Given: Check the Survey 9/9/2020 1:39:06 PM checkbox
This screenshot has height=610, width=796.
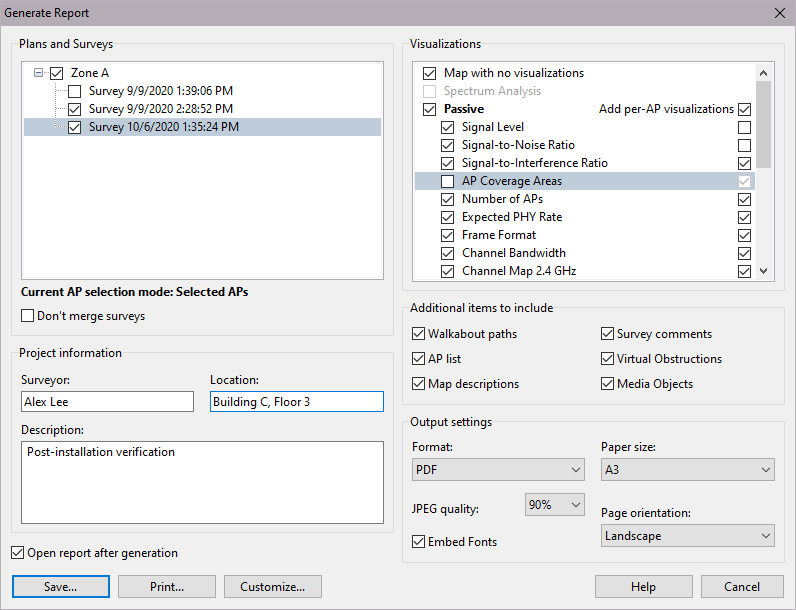Looking at the screenshot, I should click(74, 91).
